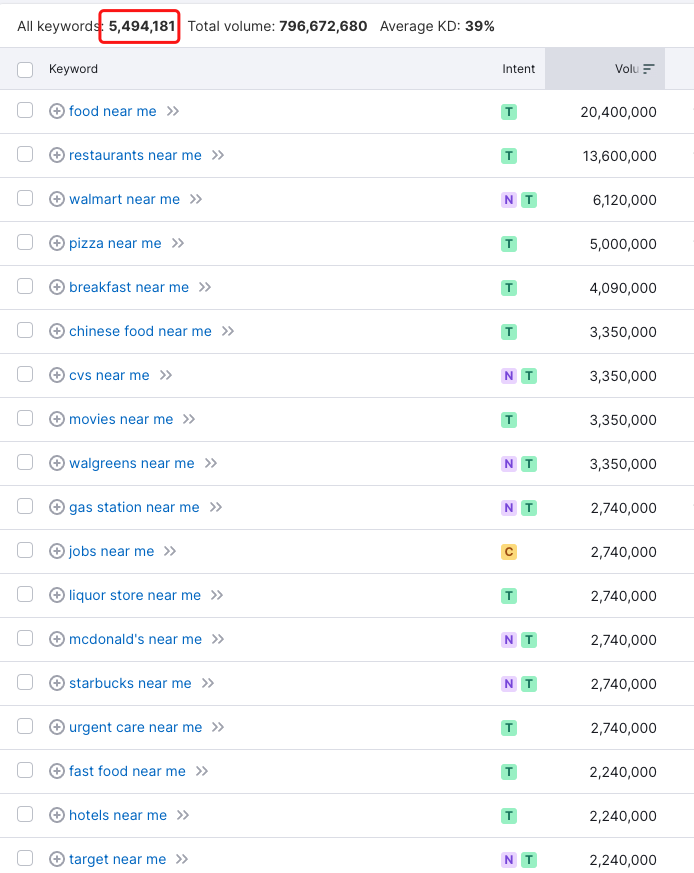
Task: Click the T intent badge for 'hotels near me'
Action: 509,816
